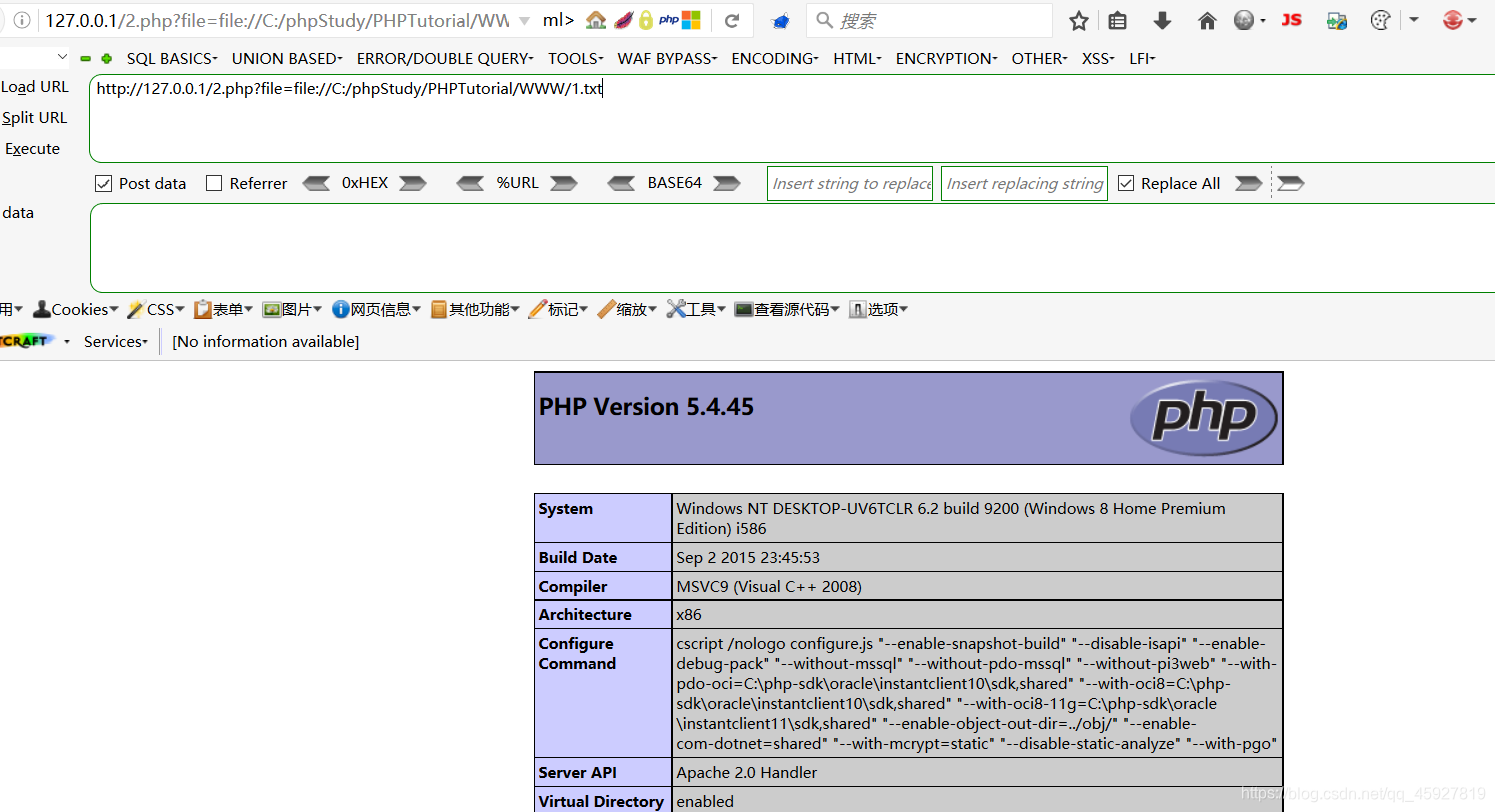Open Cookies menu in developer toolbar
This screenshot has height=812, width=1495.
pyautogui.click(x=76, y=310)
